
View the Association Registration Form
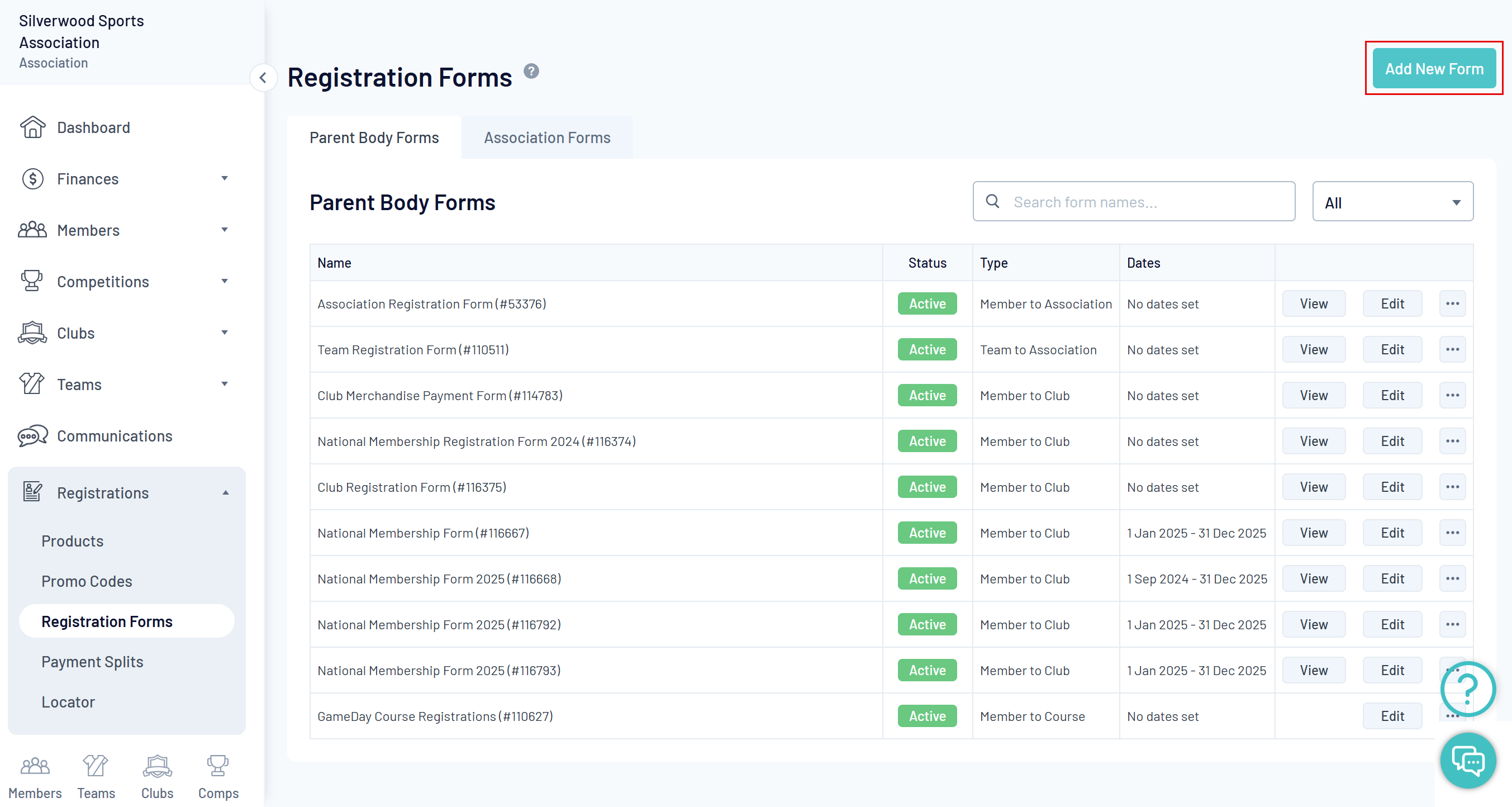1313,304
